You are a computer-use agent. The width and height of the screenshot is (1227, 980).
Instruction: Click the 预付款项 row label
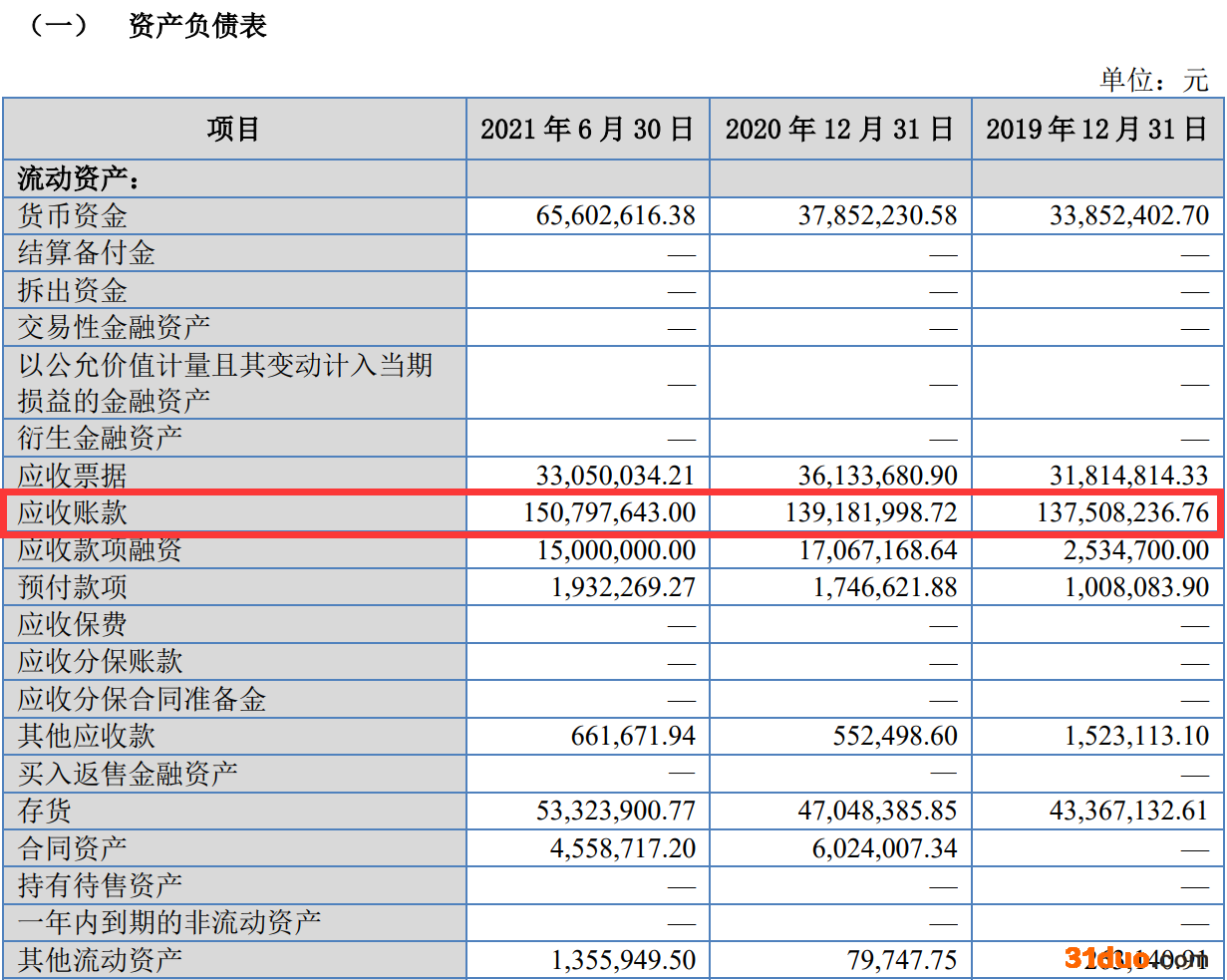click(x=73, y=587)
